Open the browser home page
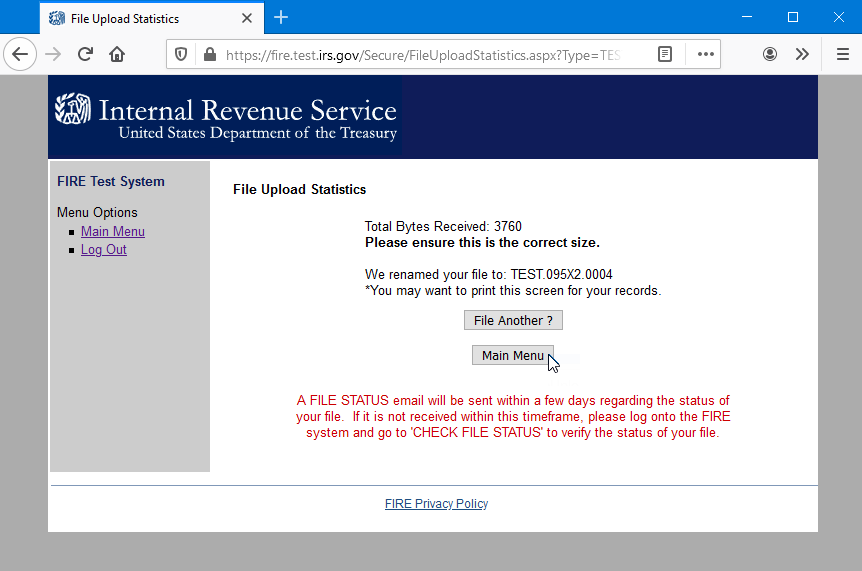This screenshot has height=571, width=862. [117, 54]
